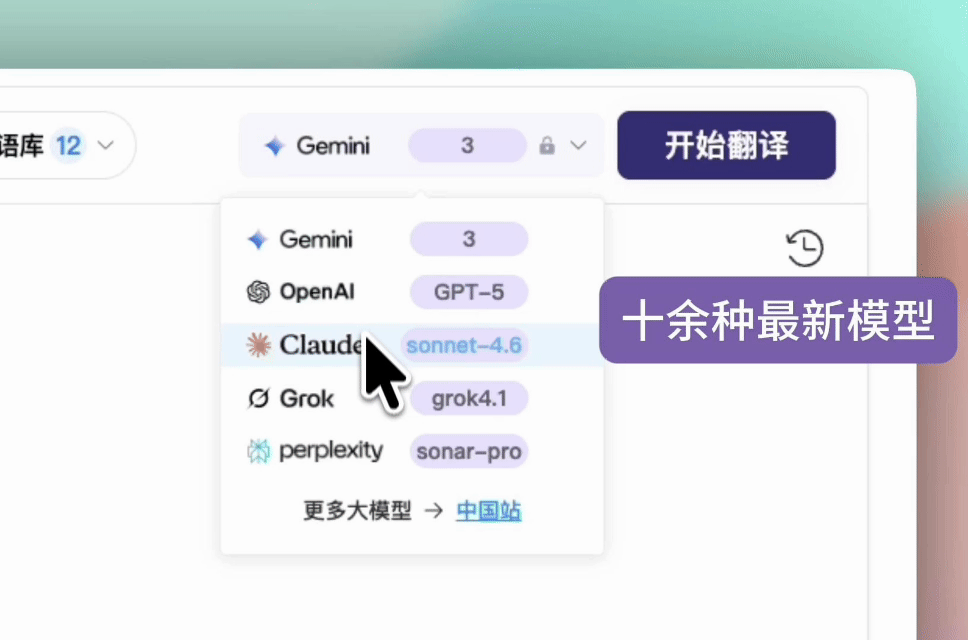
Task: Click the Claude starburst logo
Action: 258,345
